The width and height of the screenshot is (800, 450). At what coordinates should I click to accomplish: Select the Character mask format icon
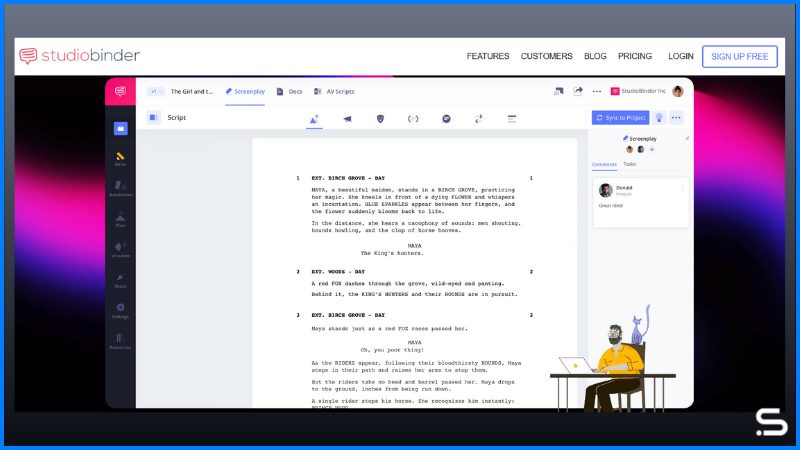(x=380, y=119)
